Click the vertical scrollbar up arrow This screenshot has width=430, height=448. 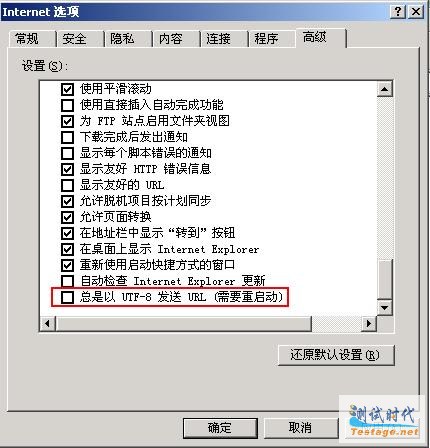385,89
